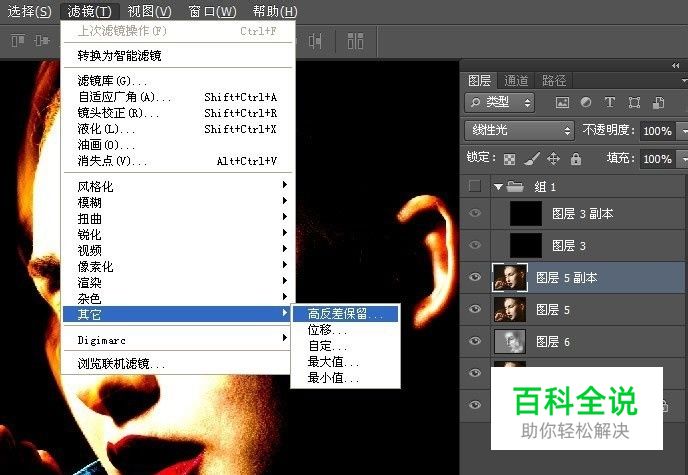Open 自适应广角(A) filter
This screenshot has height=475, width=688.
click(177, 96)
